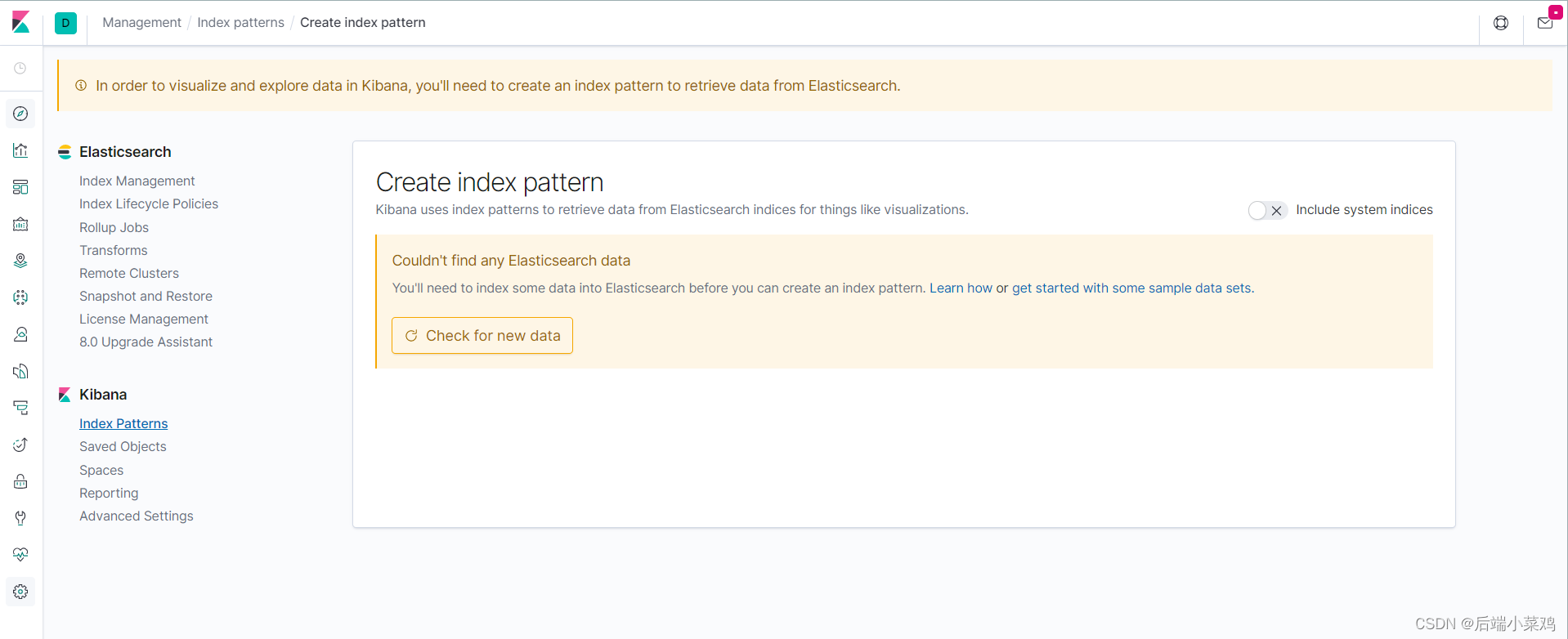Open Visualize chart icon in sidebar
The image size is (1568, 639).
pyautogui.click(x=20, y=150)
